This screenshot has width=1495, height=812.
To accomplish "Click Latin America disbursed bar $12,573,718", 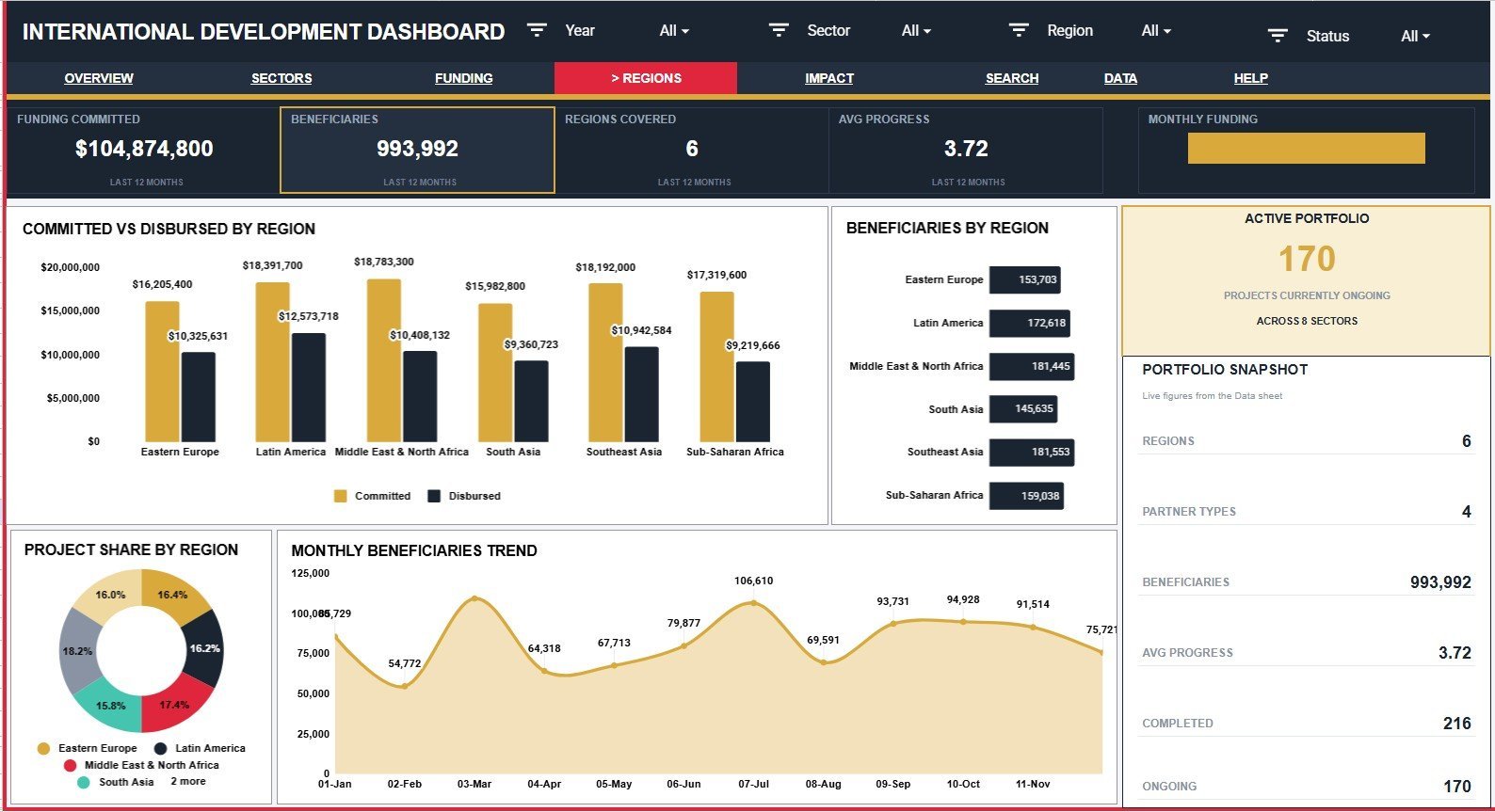I will [309, 388].
